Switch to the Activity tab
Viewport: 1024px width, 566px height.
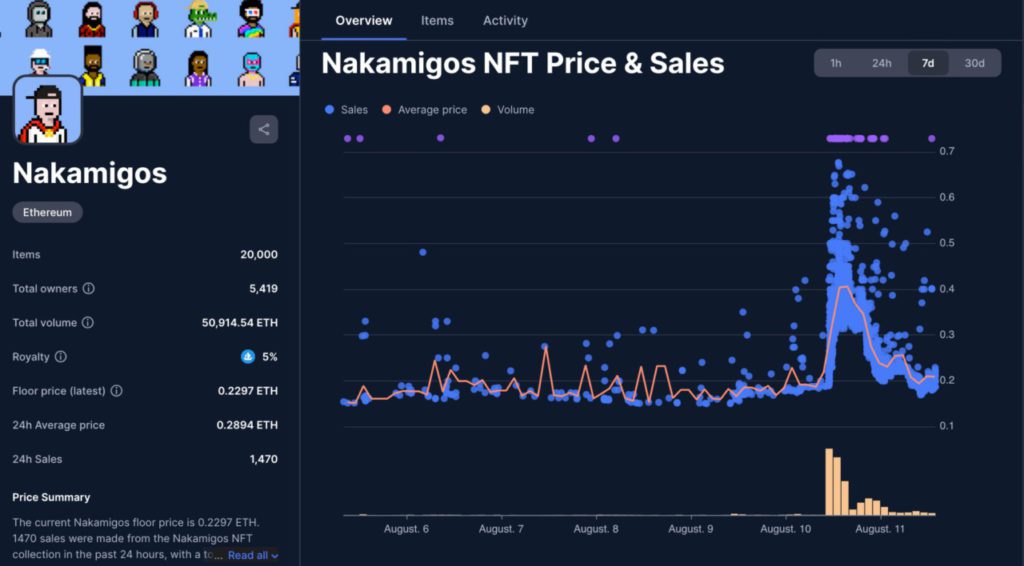[505, 20]
